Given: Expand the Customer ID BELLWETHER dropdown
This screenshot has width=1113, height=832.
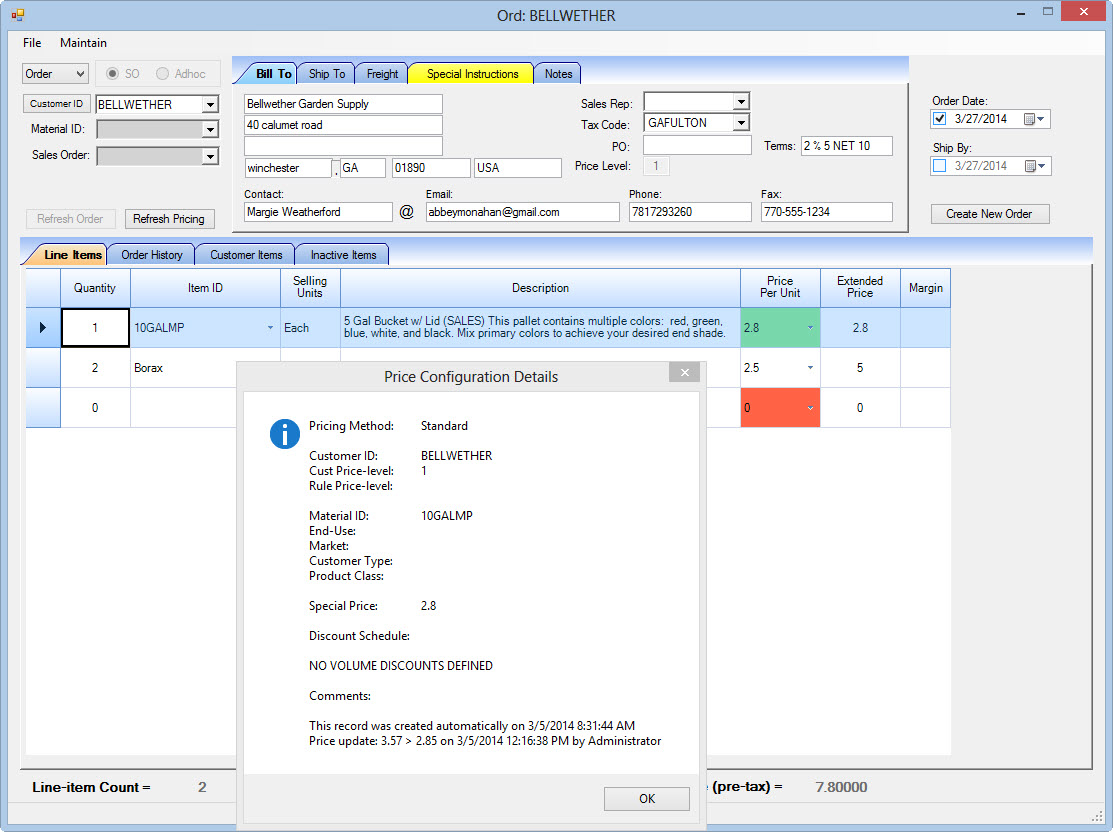Looking at the screenshot, I should tap(210, 104).
